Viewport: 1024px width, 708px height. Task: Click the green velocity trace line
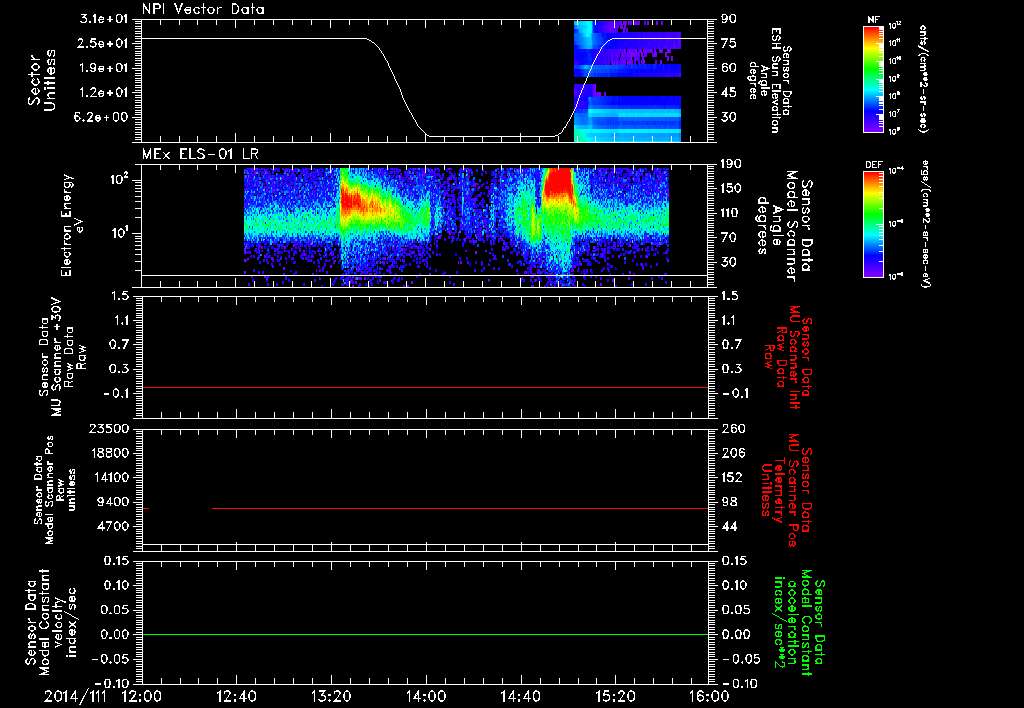(425, 634)
